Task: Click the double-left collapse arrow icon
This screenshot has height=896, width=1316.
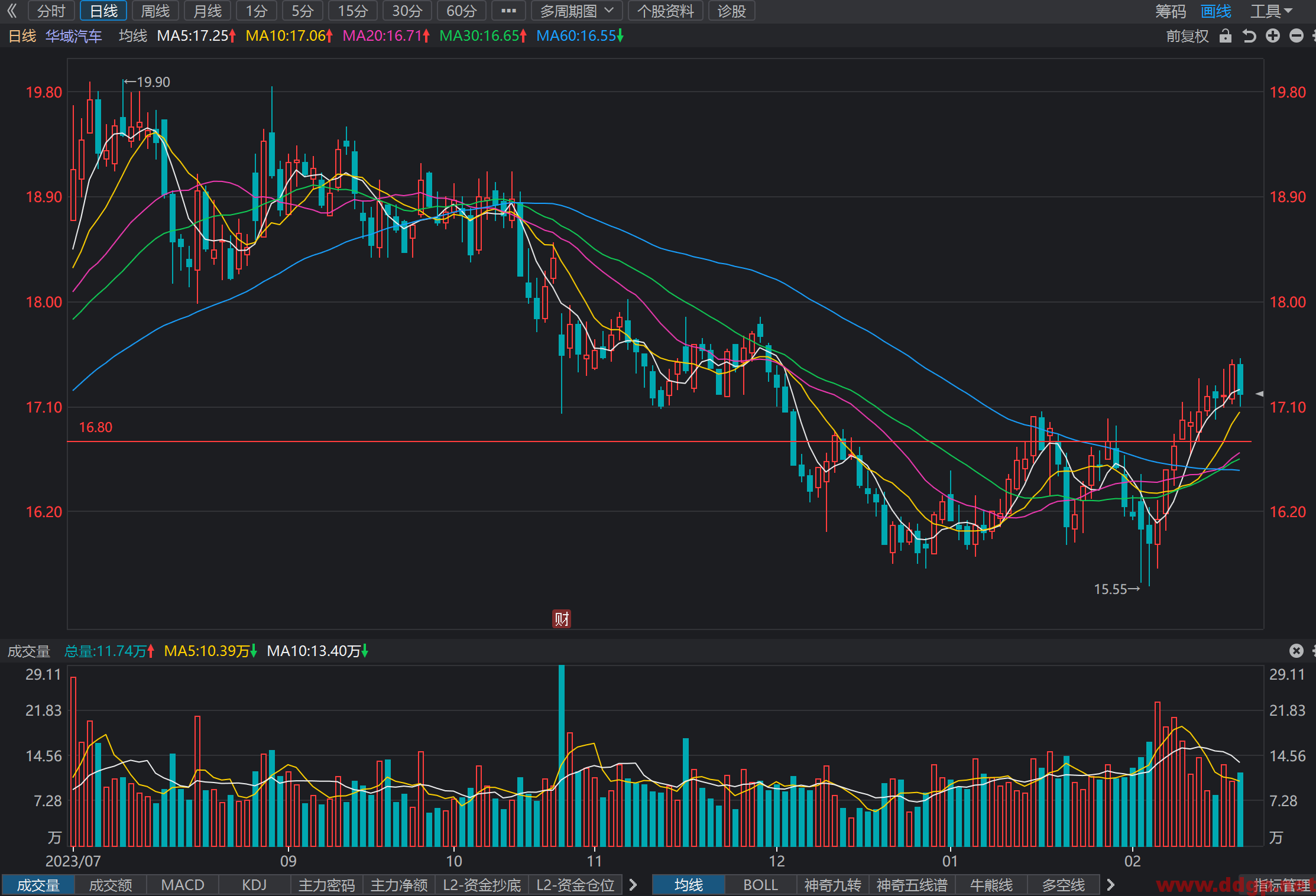Action: coord(12,11)
